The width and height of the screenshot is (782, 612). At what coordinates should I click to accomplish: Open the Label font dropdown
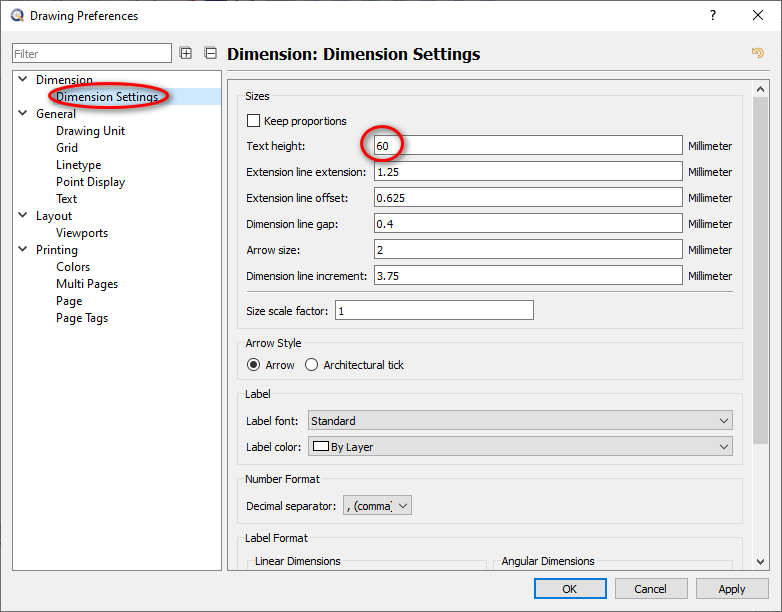click(x=520, y=421)
